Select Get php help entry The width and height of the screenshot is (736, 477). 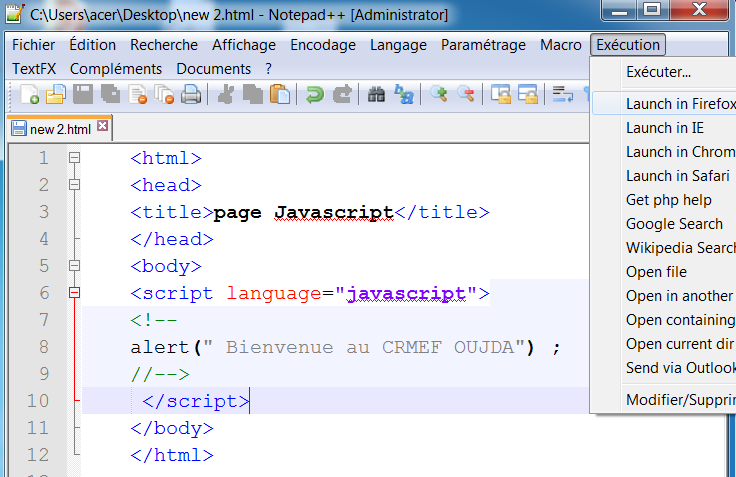663,200
